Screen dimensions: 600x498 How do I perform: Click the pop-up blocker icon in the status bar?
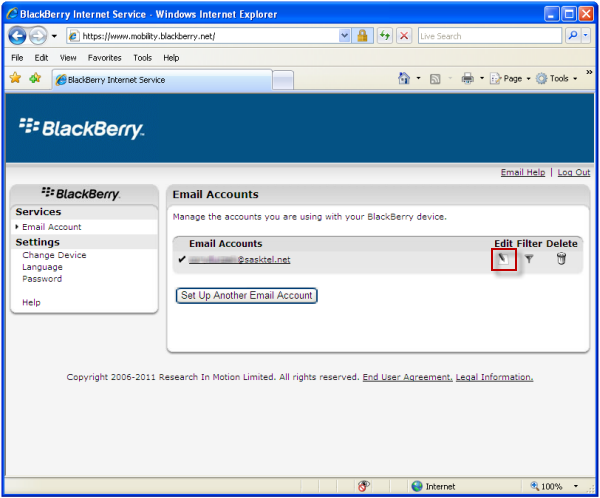pos(363,486)
